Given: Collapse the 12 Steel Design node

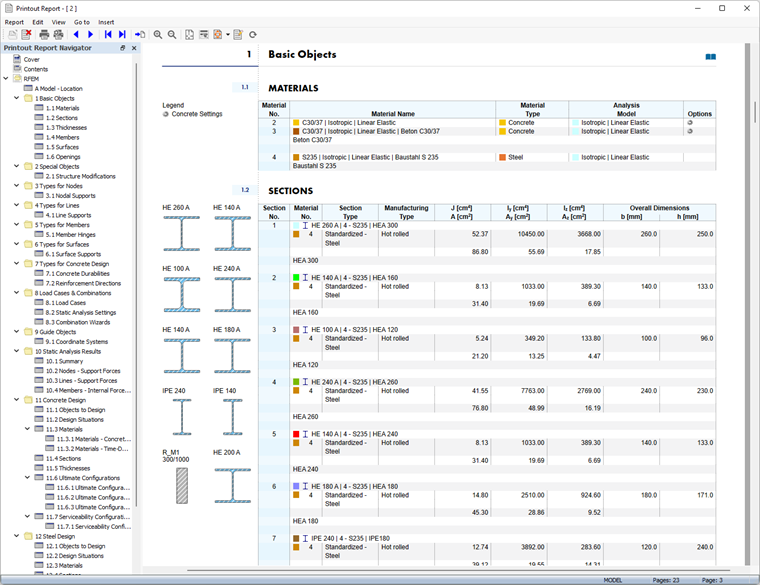Looking at the screenshot, I should [x=16, y=536].
